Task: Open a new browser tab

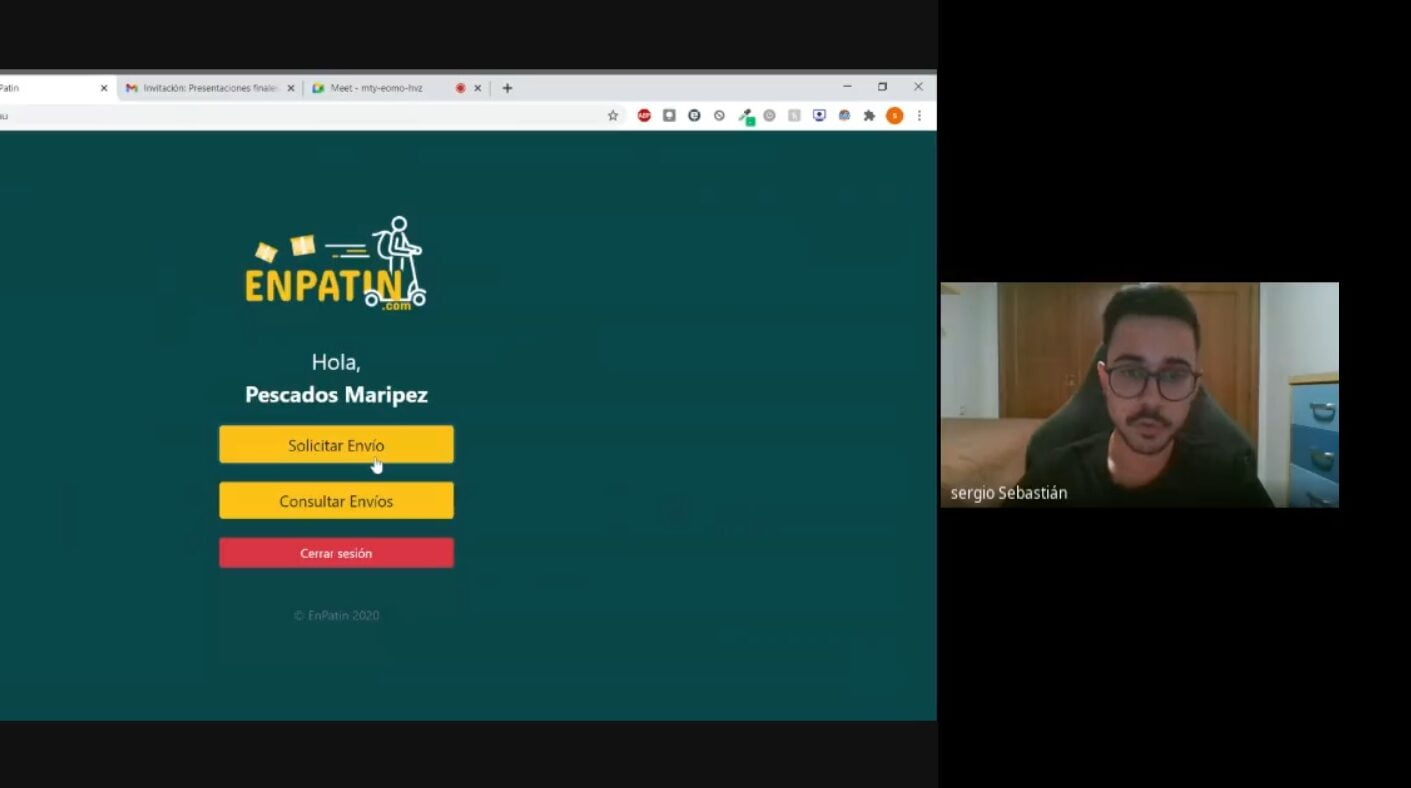Action: click(x=507, y=88)
